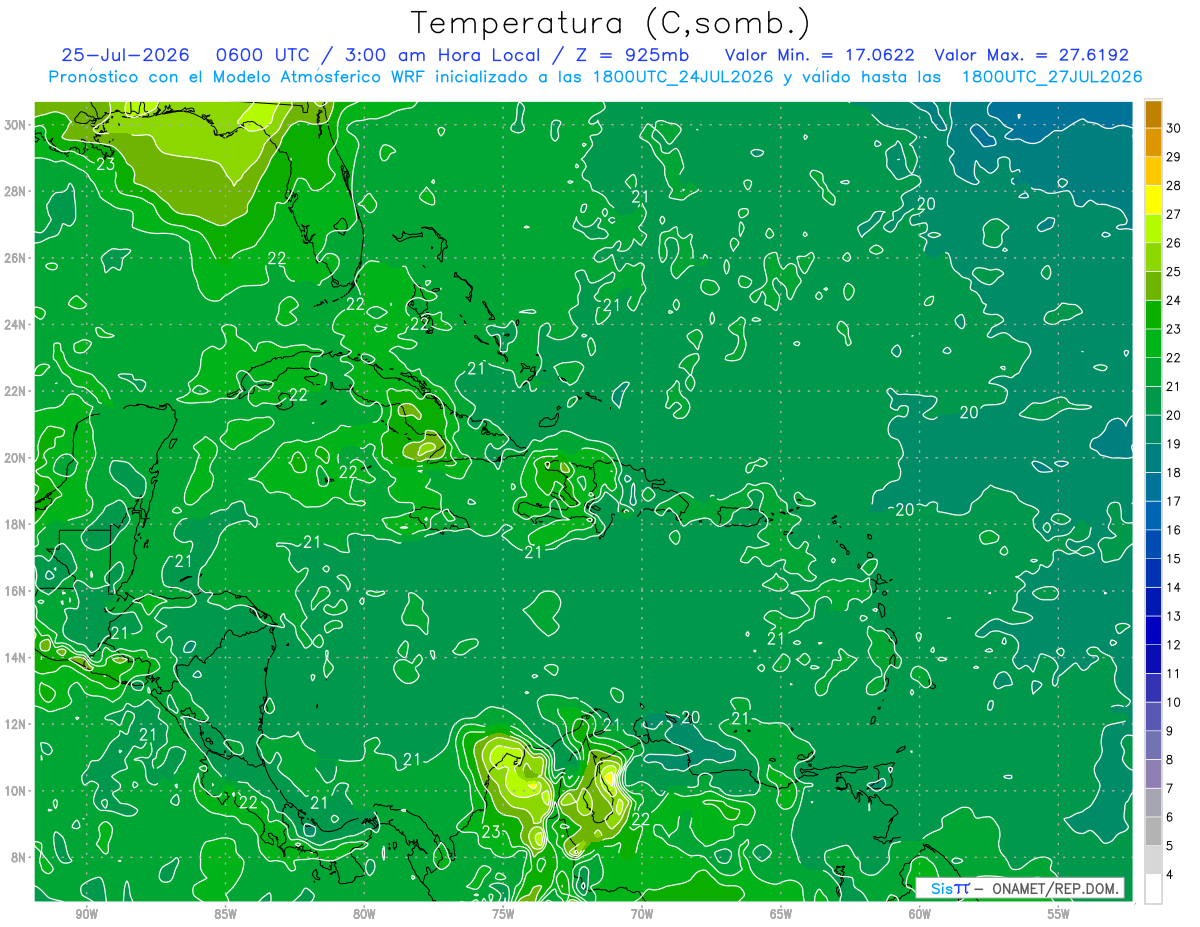Image resolution: width=1200 pixels, height=927 pixels.
Task: Click the 14N latitude label
Action: tap(15, 657)
